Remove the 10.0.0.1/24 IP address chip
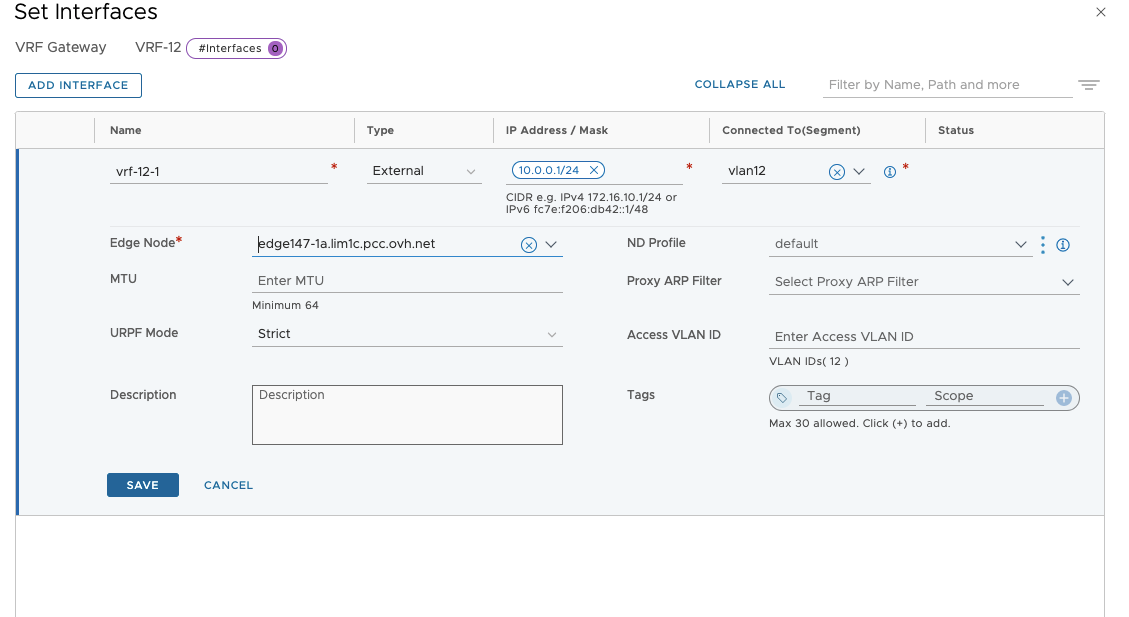Image resolution: width=1129 pixels, height=617 pixels. click(x=594, y=170)
